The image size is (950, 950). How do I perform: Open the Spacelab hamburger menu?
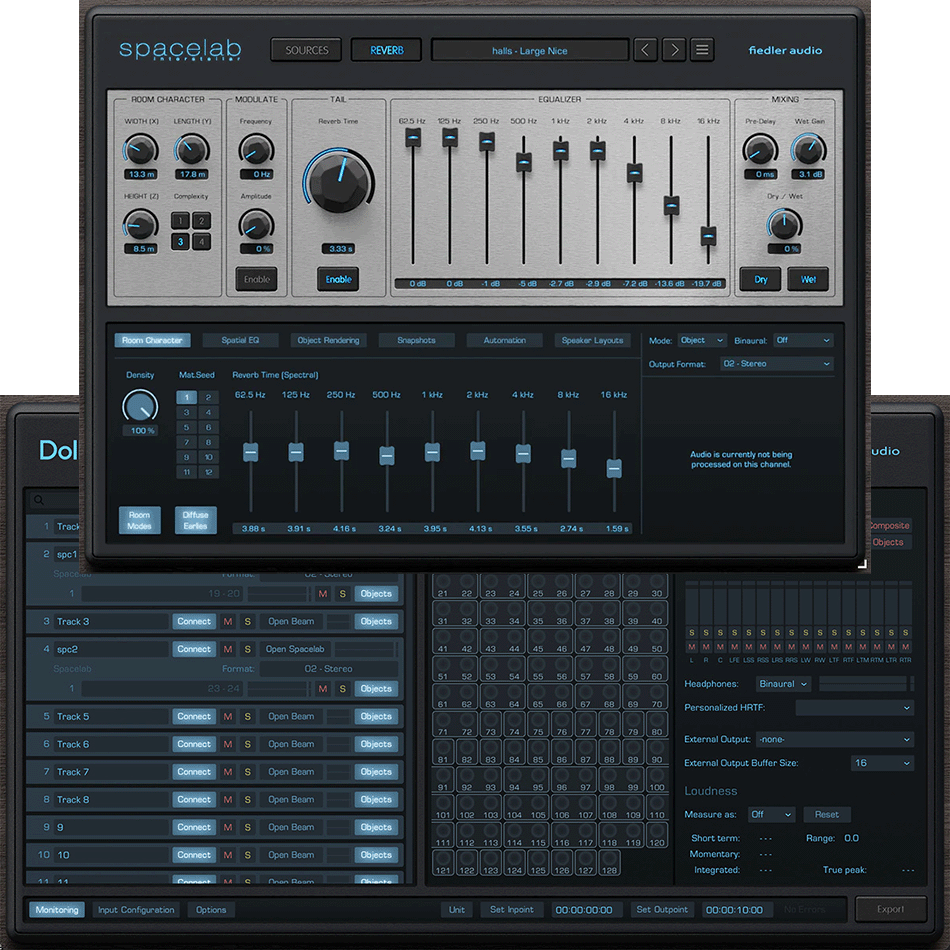click(x=702, y=50)
